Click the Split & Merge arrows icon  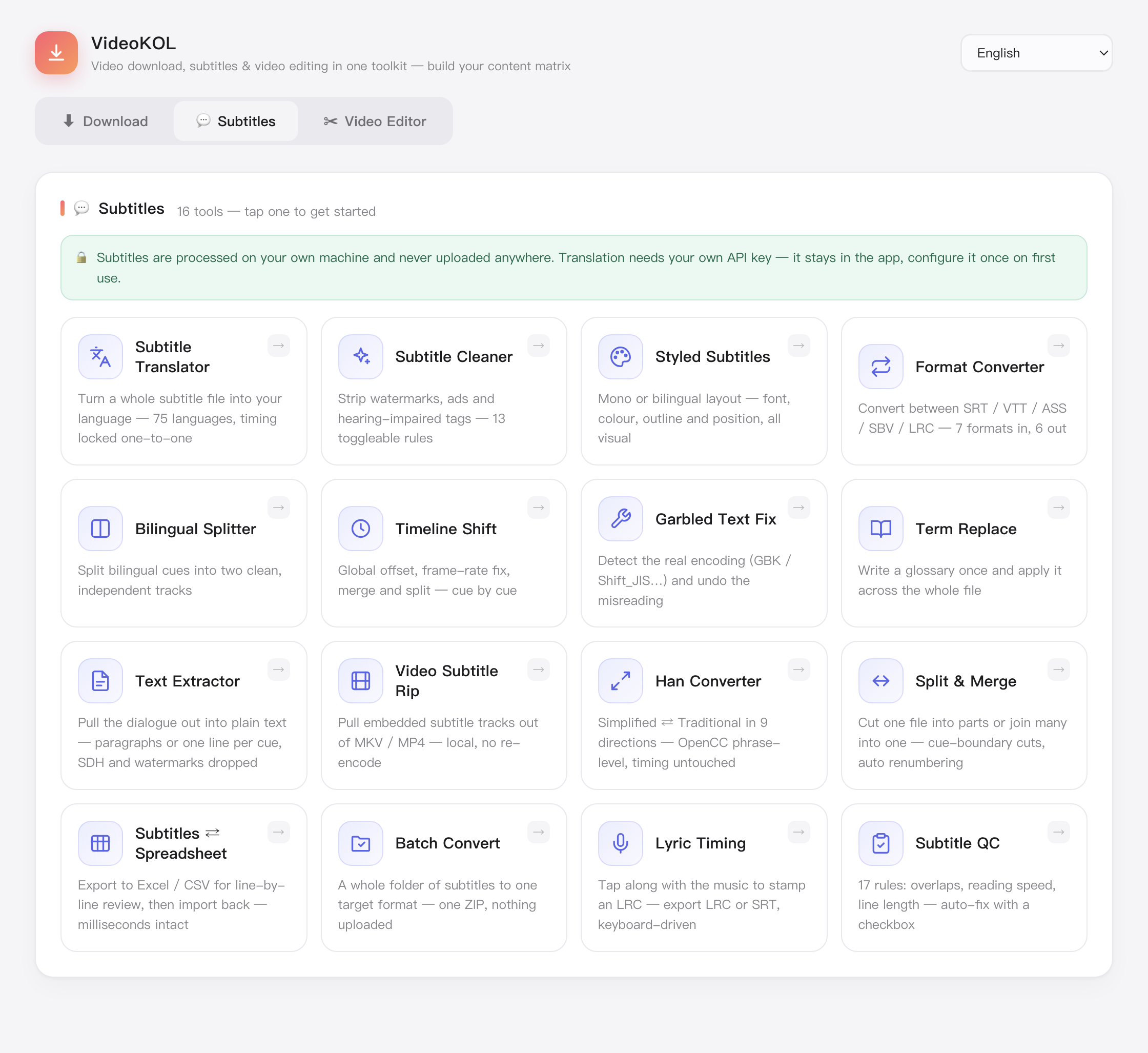(x=881, y=681)
